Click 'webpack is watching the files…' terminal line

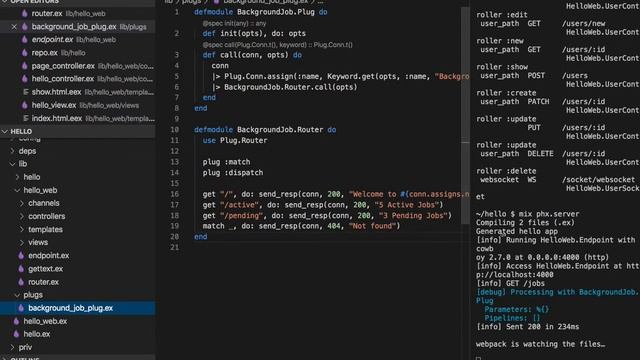tap(540, 344)
